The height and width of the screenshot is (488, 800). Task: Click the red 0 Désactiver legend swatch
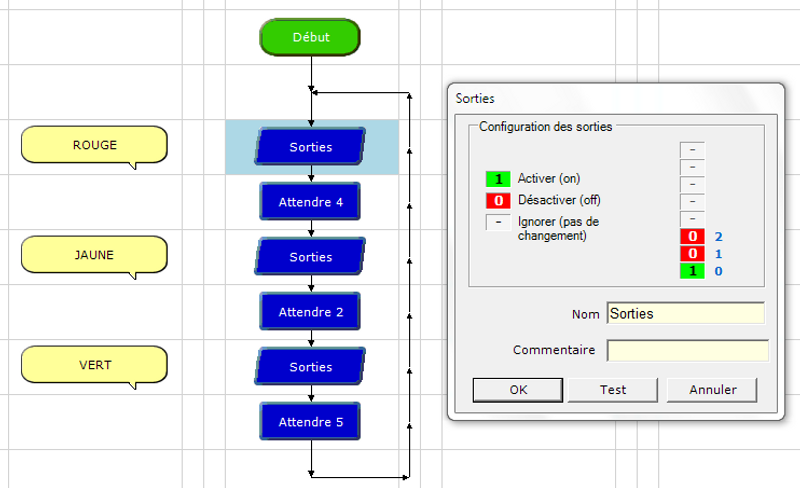[498, 201]
